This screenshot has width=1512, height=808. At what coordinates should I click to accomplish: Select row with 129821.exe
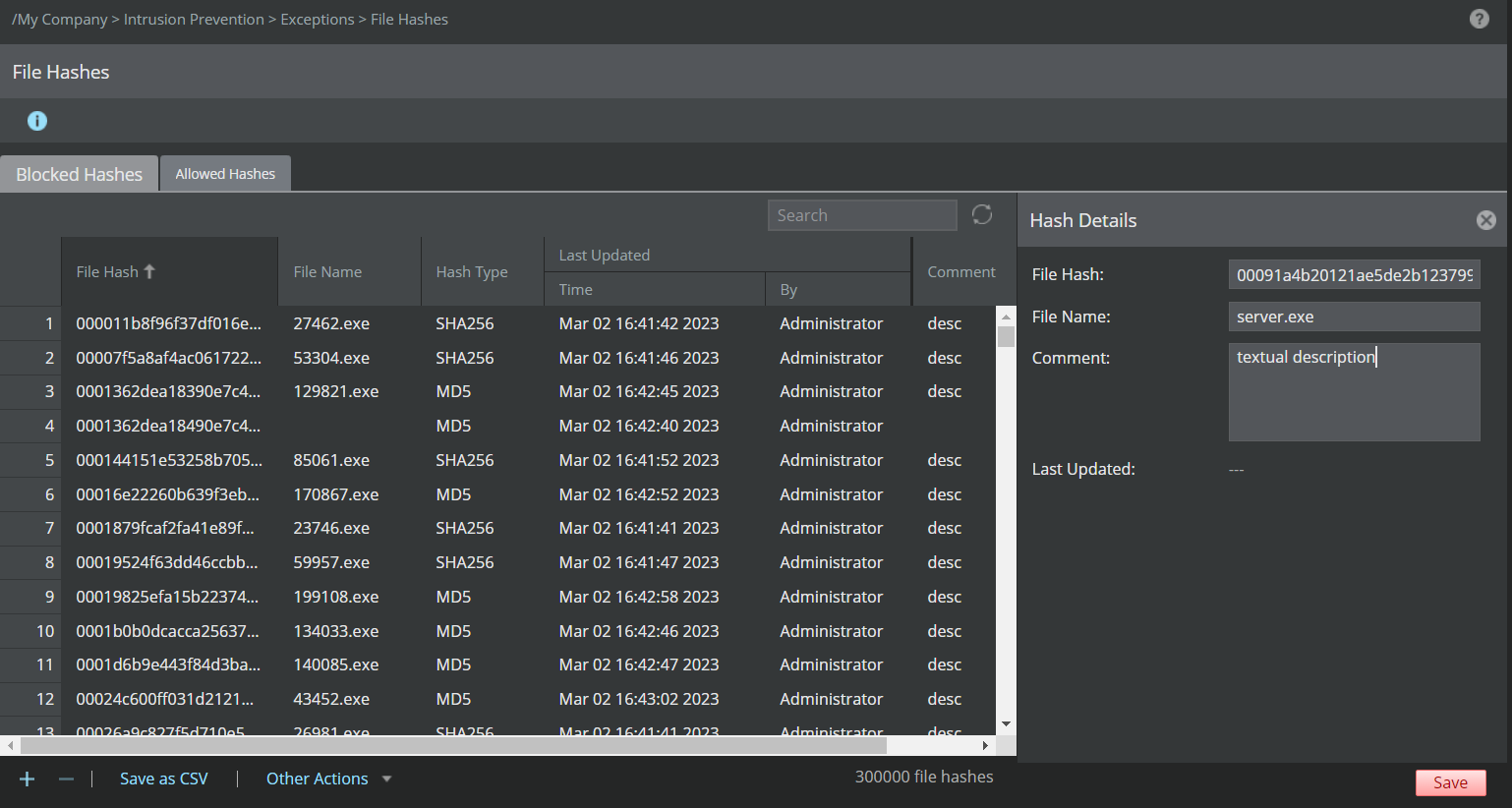point(497,391)
